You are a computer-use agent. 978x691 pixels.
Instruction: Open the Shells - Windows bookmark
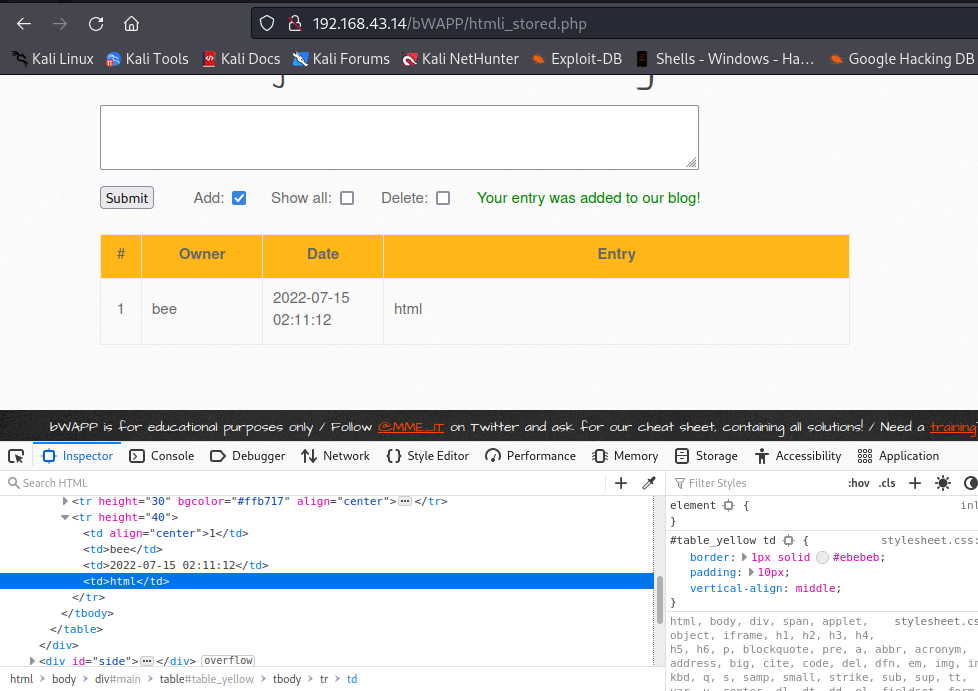pos(725,59)
